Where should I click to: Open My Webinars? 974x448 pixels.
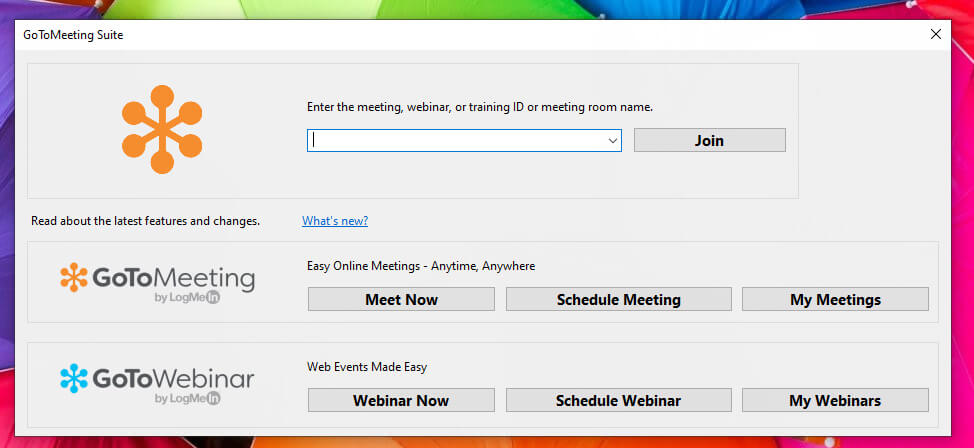(x=835, y=401)
